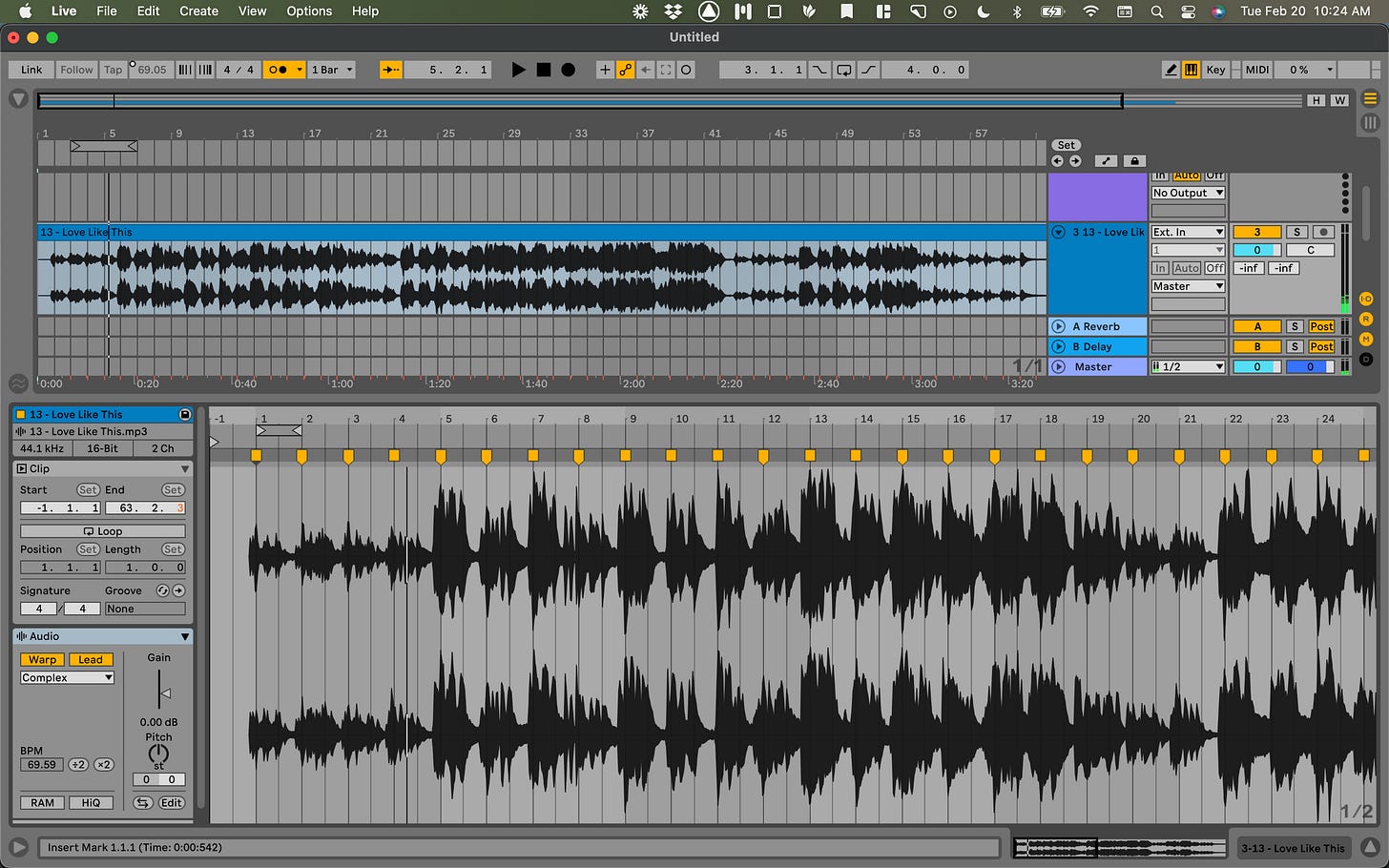Image resolution: width=1389 pixels, height=868 pixels.
Task: Toggle the Mixer section (M) button
Action: click(1366, 339)
